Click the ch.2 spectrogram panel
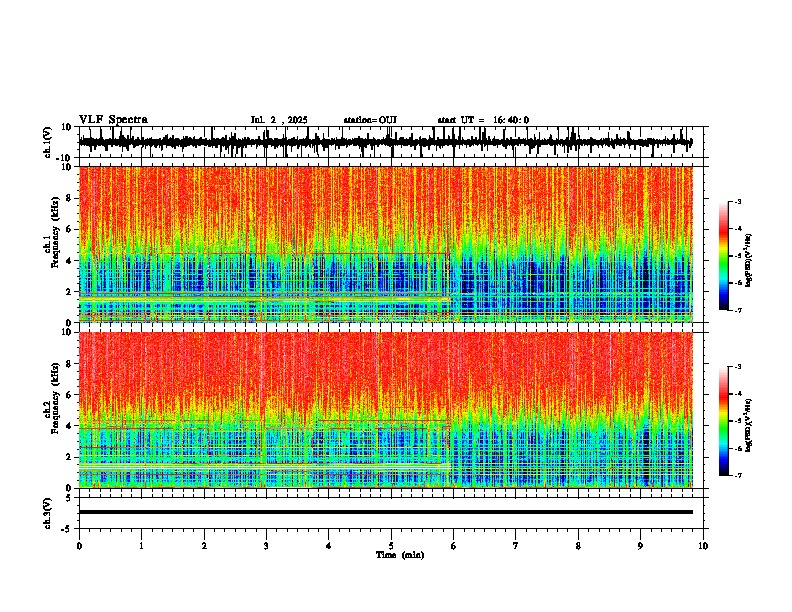Viewport: 792px width, 612px height. tap(385, 410)
